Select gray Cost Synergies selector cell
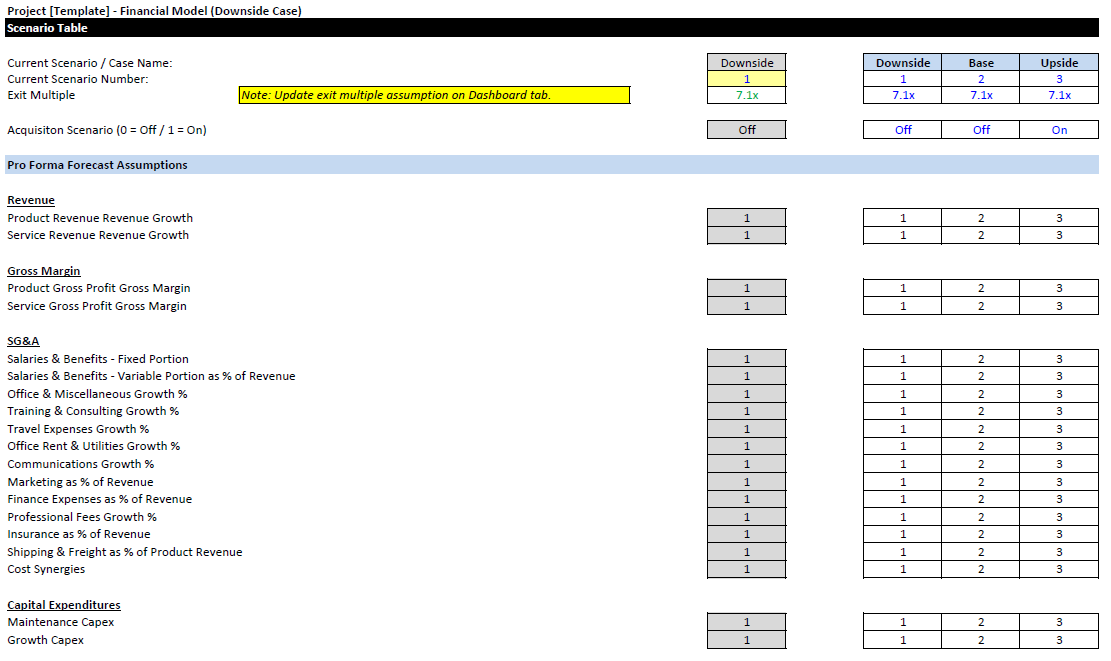This screenshot has height=661, width=1111. pos(746,569)
